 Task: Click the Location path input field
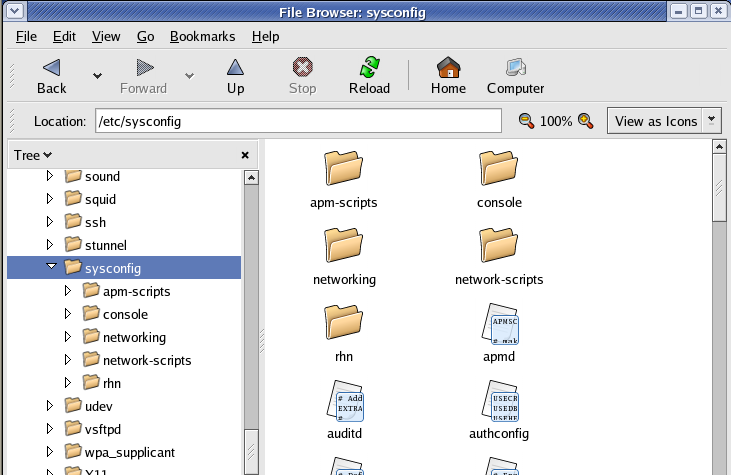[x=298, y=121]
